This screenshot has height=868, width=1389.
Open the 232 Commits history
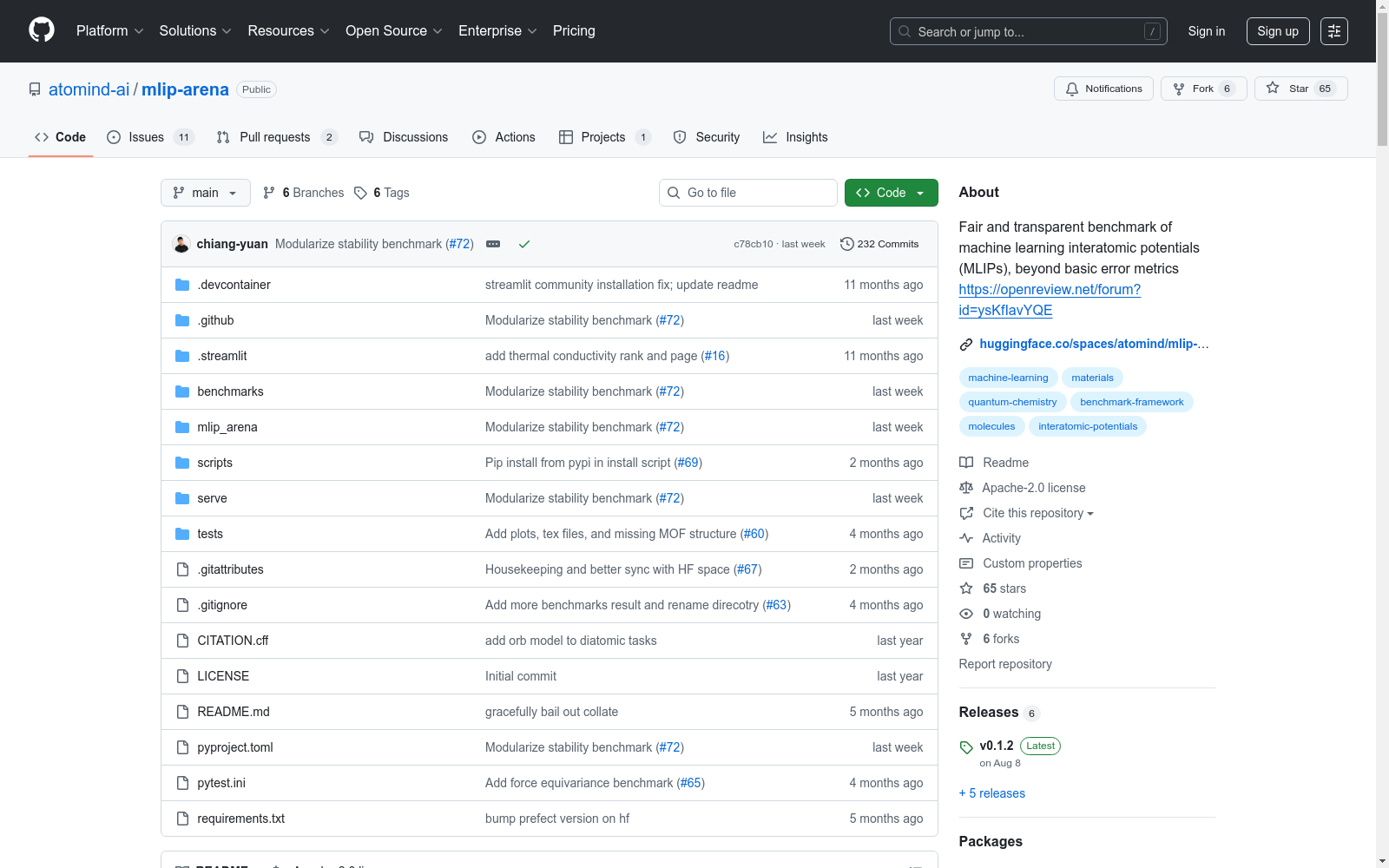tap(879, 244)
